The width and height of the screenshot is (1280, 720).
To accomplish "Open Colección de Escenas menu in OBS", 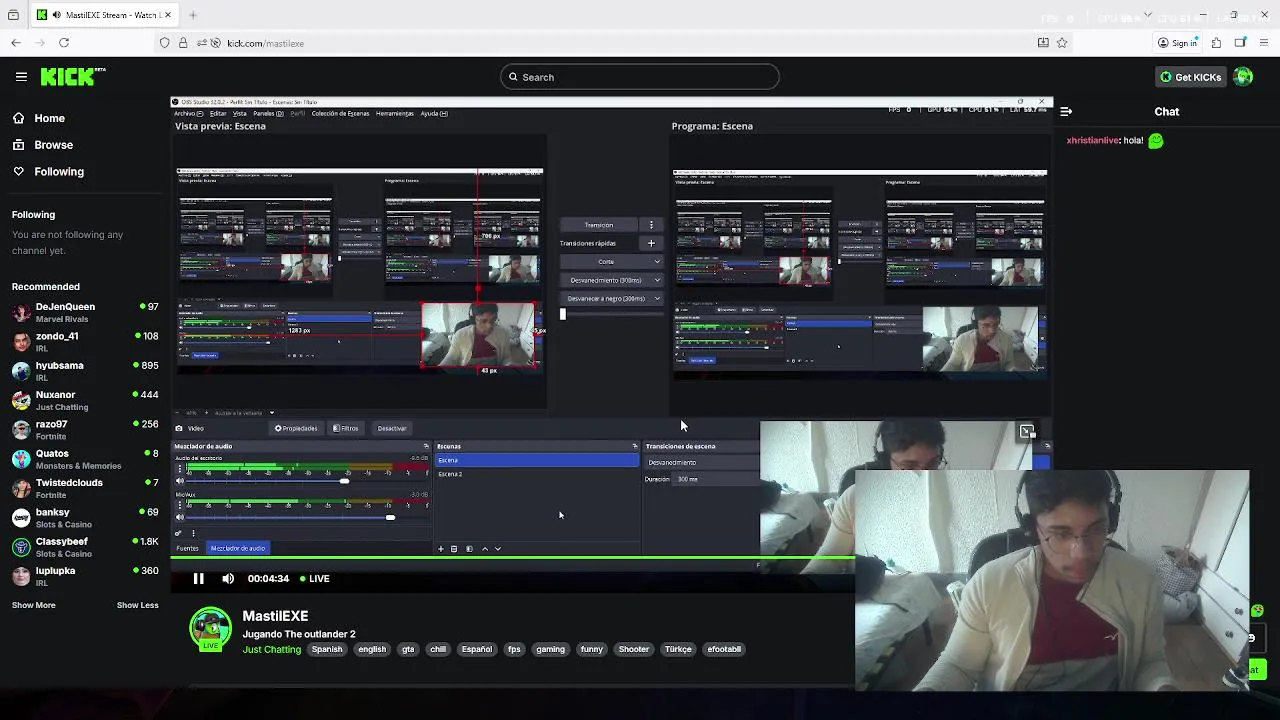I will click(x=340, y=113).
